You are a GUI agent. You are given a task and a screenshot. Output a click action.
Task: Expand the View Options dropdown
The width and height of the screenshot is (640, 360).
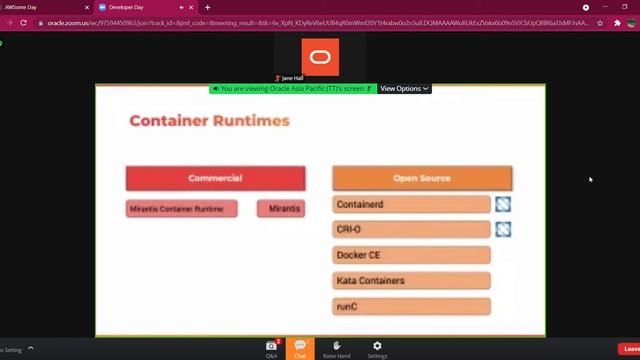[404, 89]
